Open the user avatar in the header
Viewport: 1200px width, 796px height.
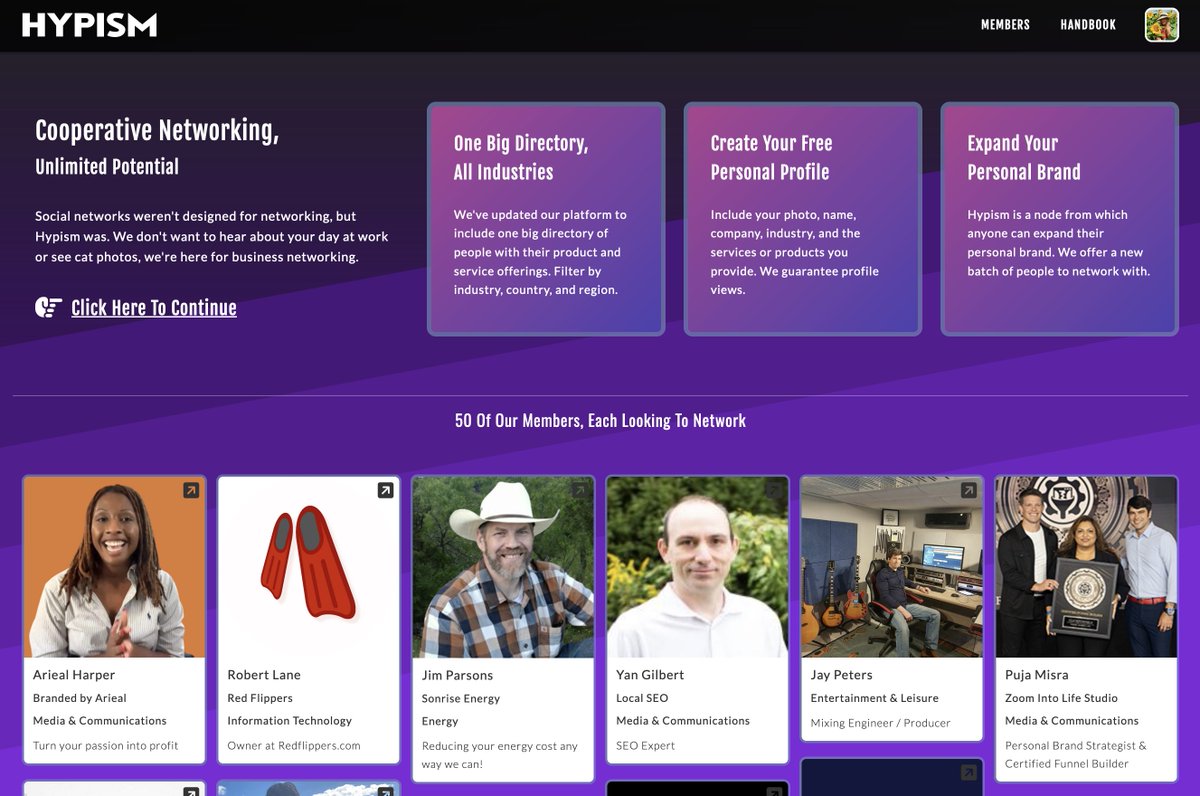click(x=1162, y=25)
